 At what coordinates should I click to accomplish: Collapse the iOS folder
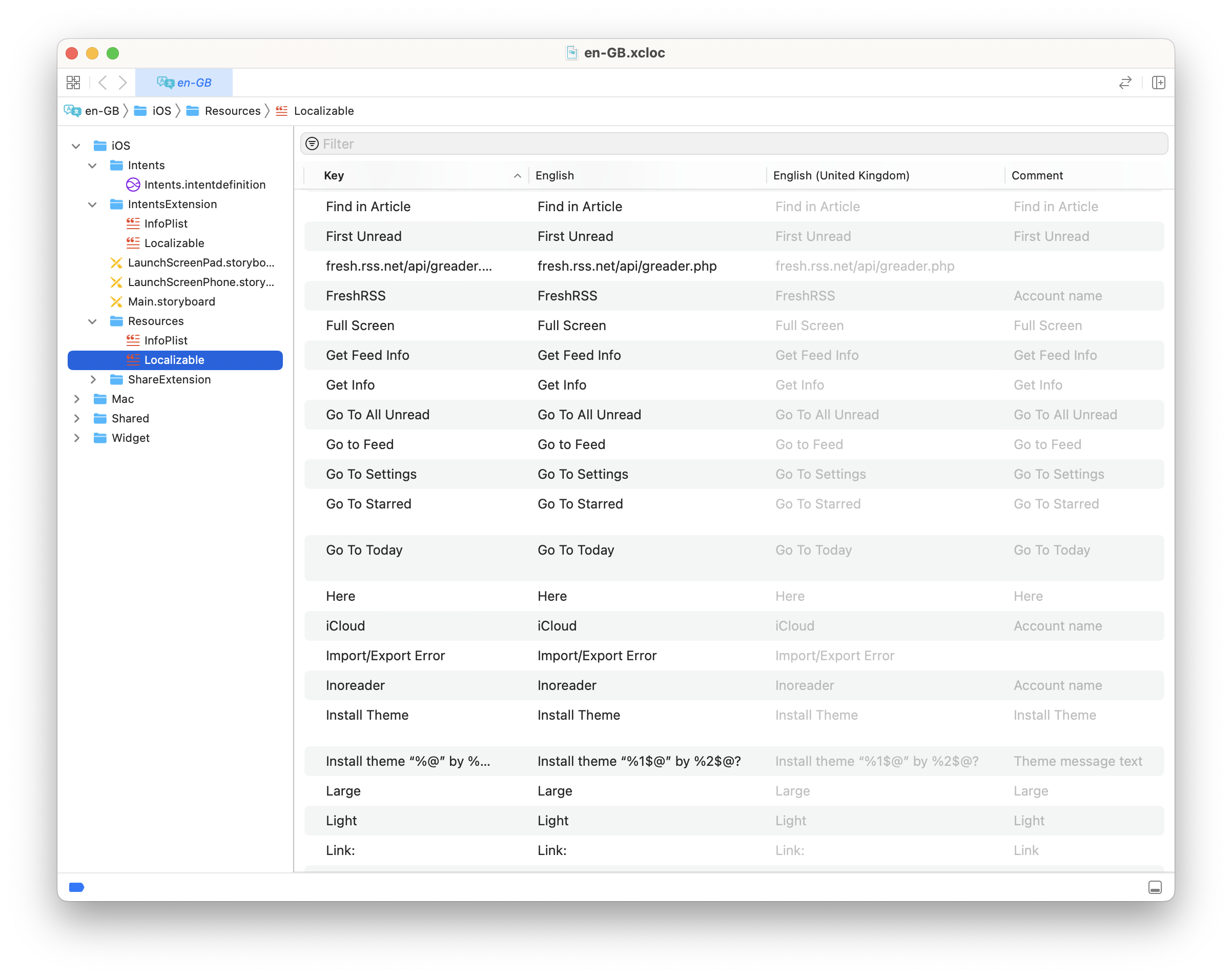(x=76, y=146)
